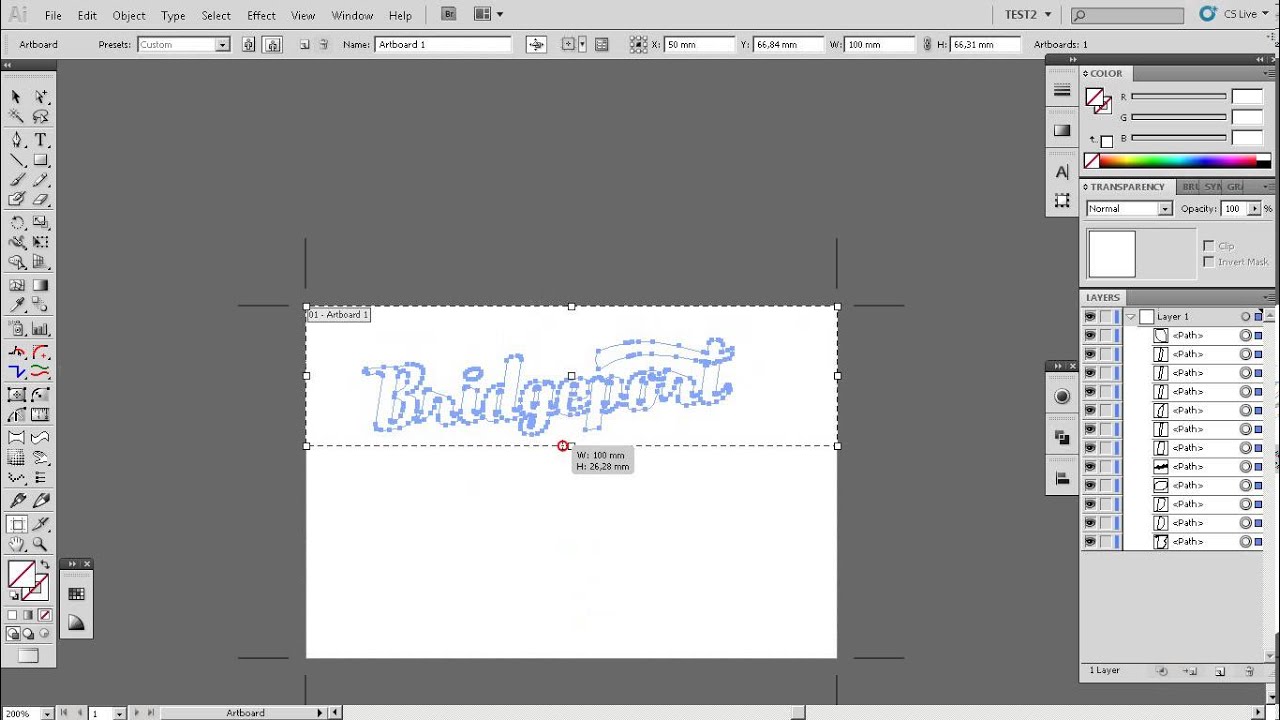Swap fill and stroke in toolbox
The image size is (1280, 720).
pos(44,565)
